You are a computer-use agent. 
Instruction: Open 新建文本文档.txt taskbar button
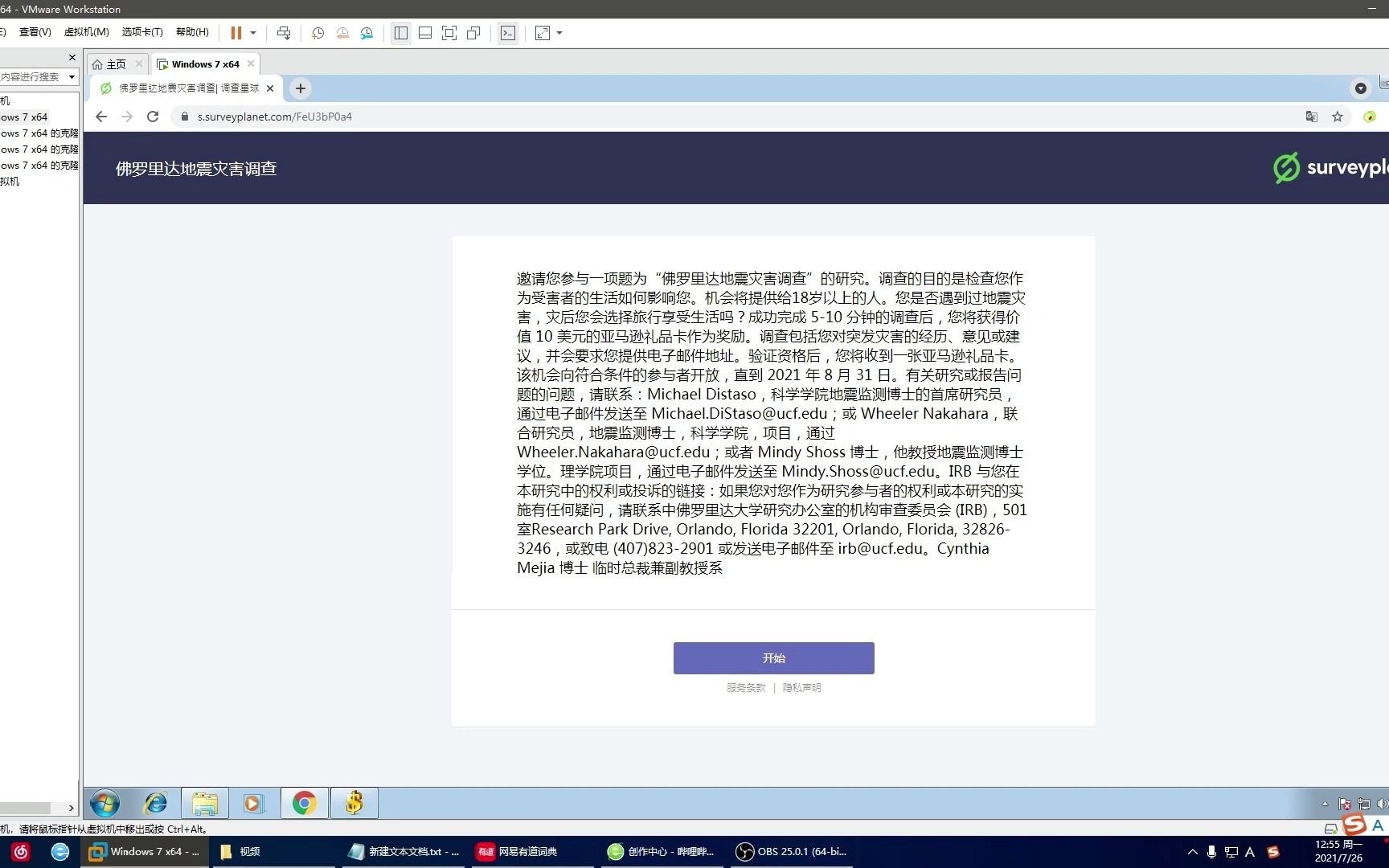404,852
